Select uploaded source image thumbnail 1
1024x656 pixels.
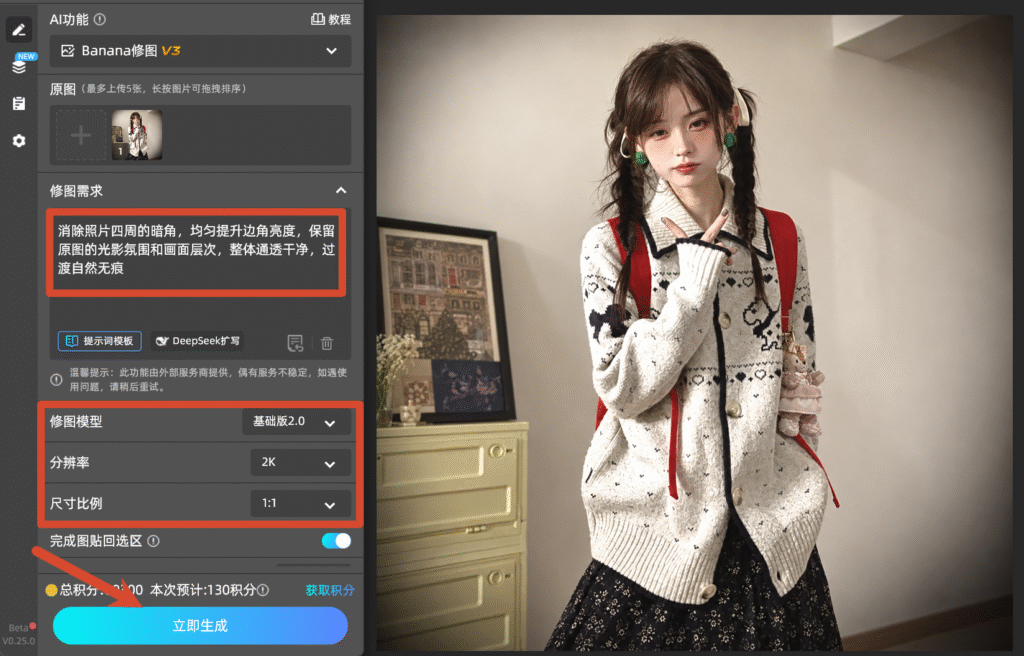point(136,135)
